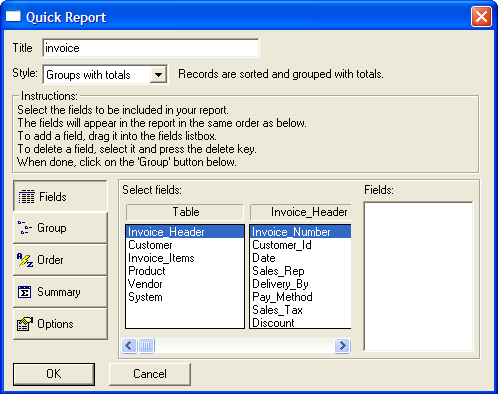Select the Vendor table

point(185,284)
